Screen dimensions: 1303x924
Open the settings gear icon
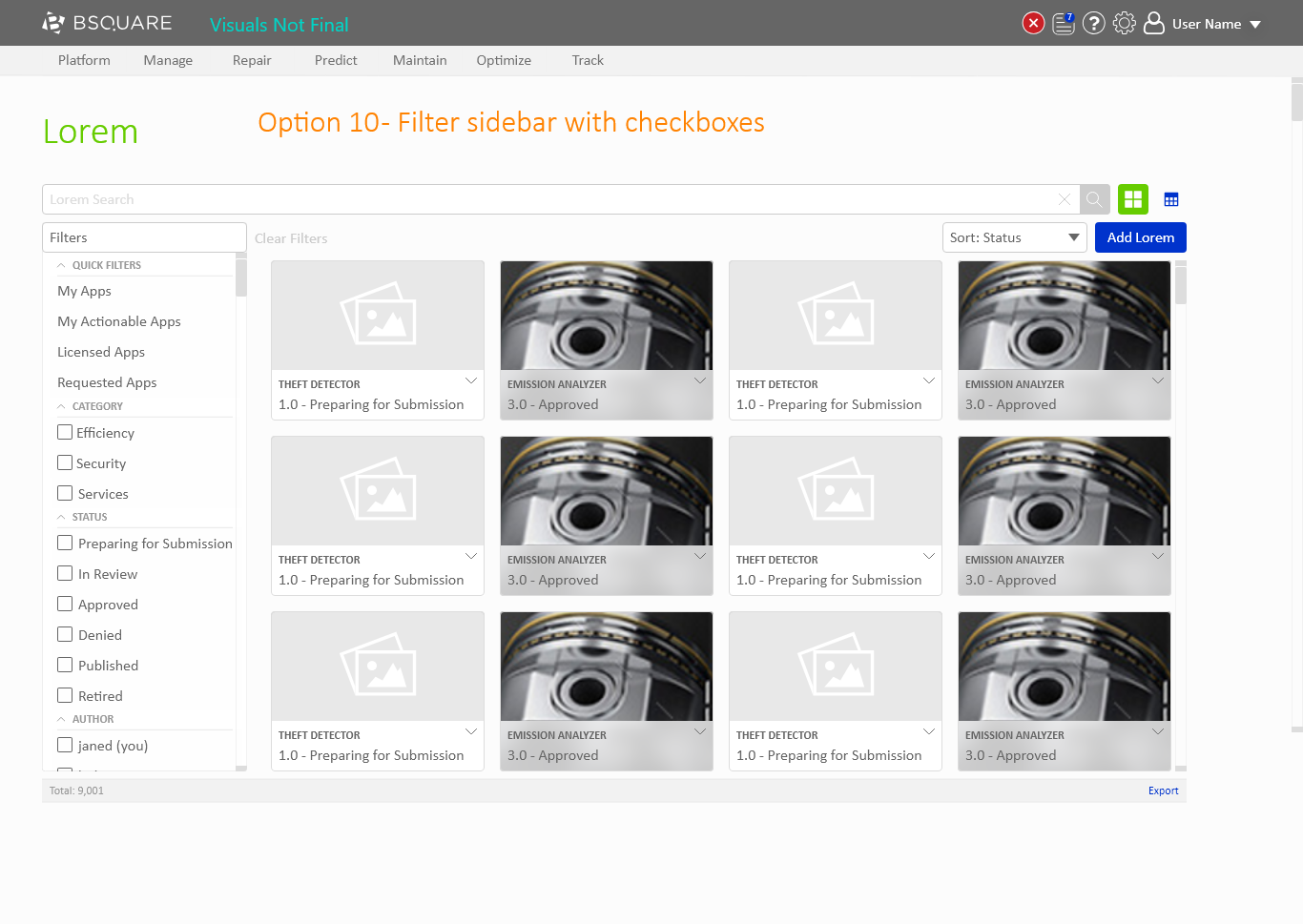click(1125, 23)
